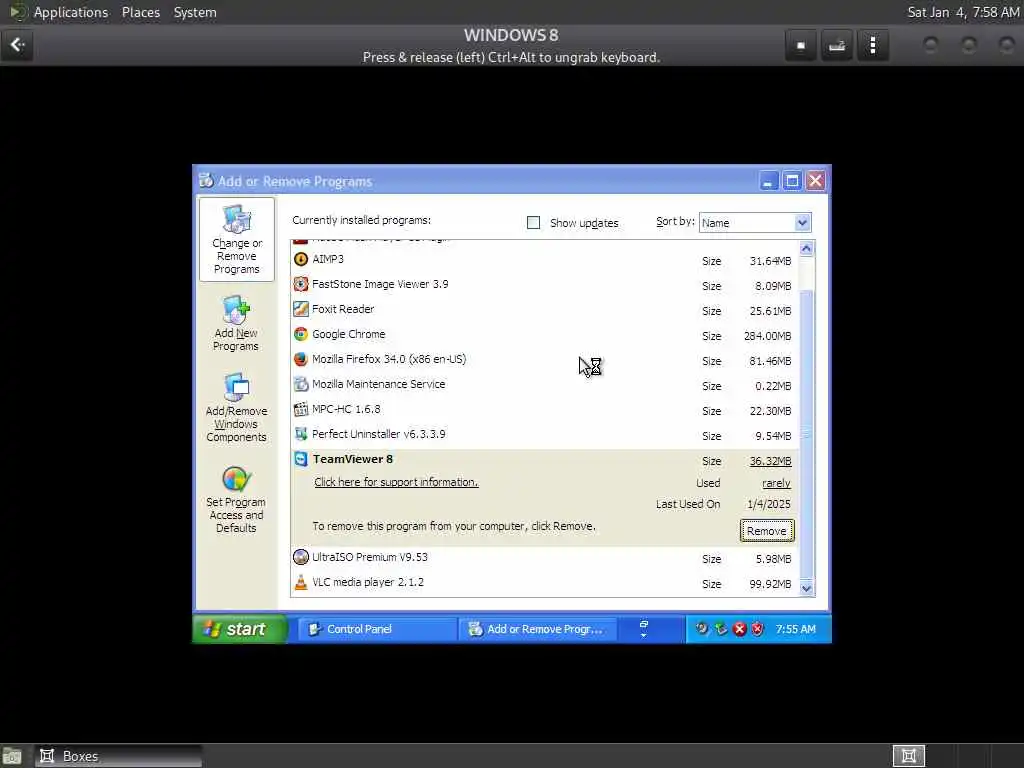This screenshot has height=768, width=1024.
Task: Click the Add or Remove Programs title icon
Action: [x=206, y=180]
